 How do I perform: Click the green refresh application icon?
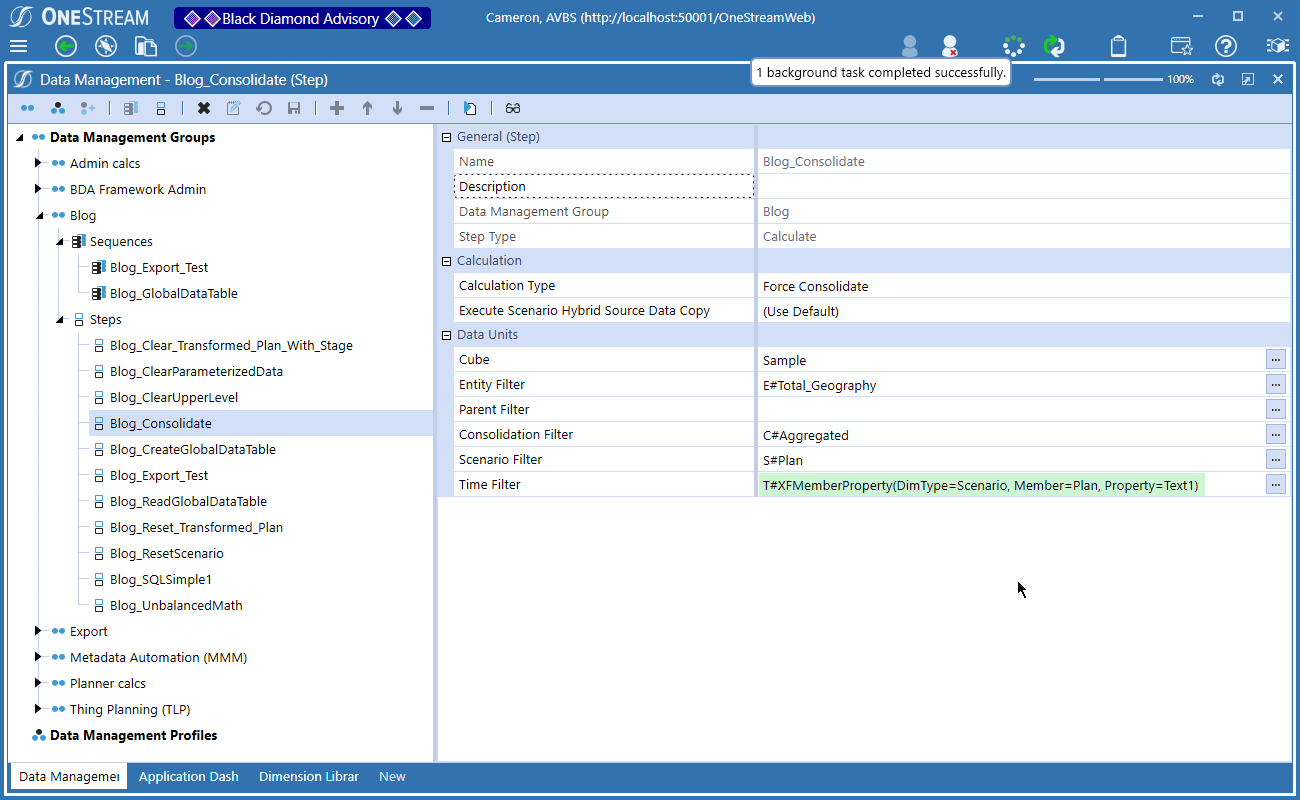pos(1053,46)
